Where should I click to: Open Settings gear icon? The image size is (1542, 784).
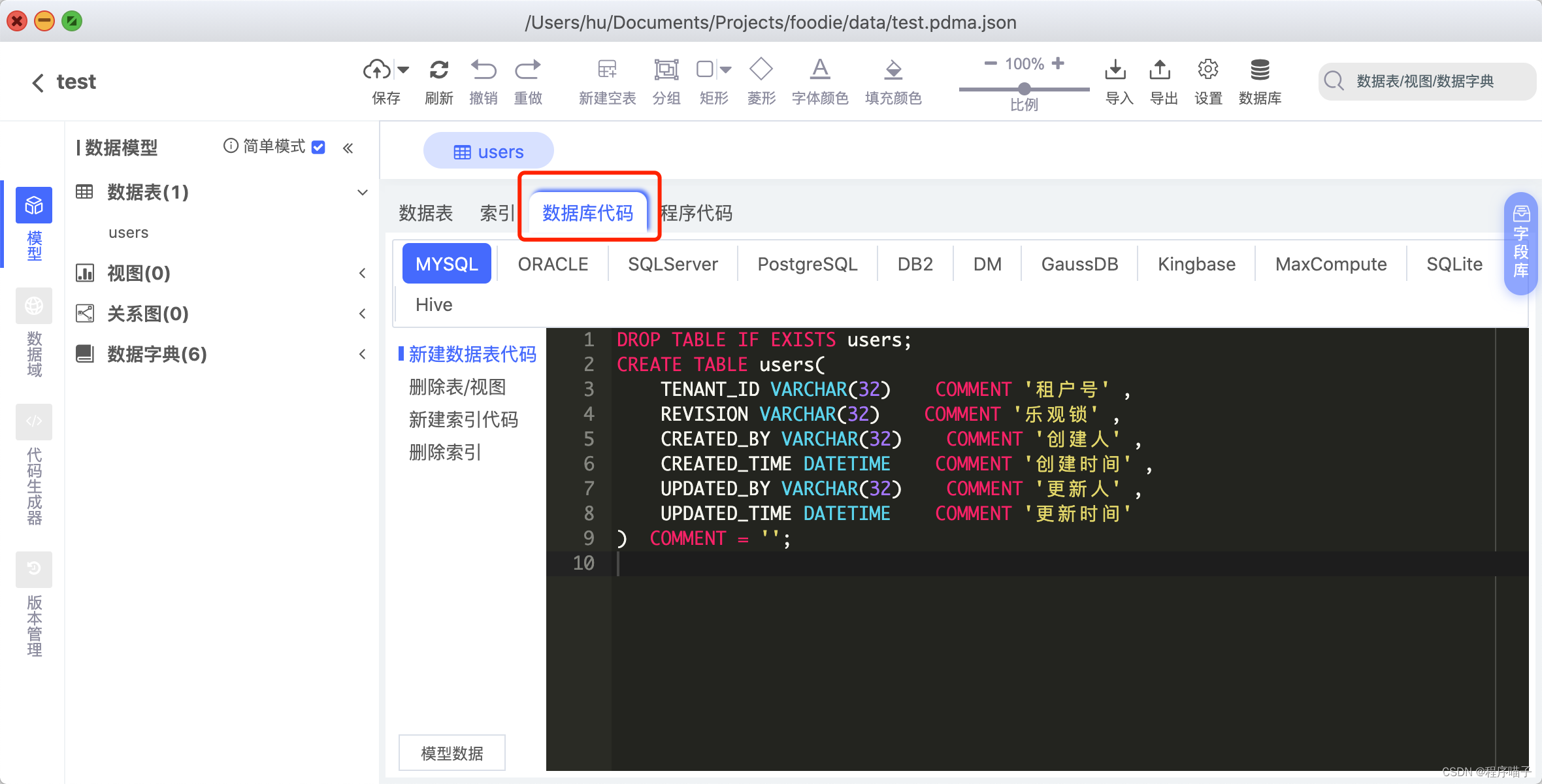pos(1207,69)
